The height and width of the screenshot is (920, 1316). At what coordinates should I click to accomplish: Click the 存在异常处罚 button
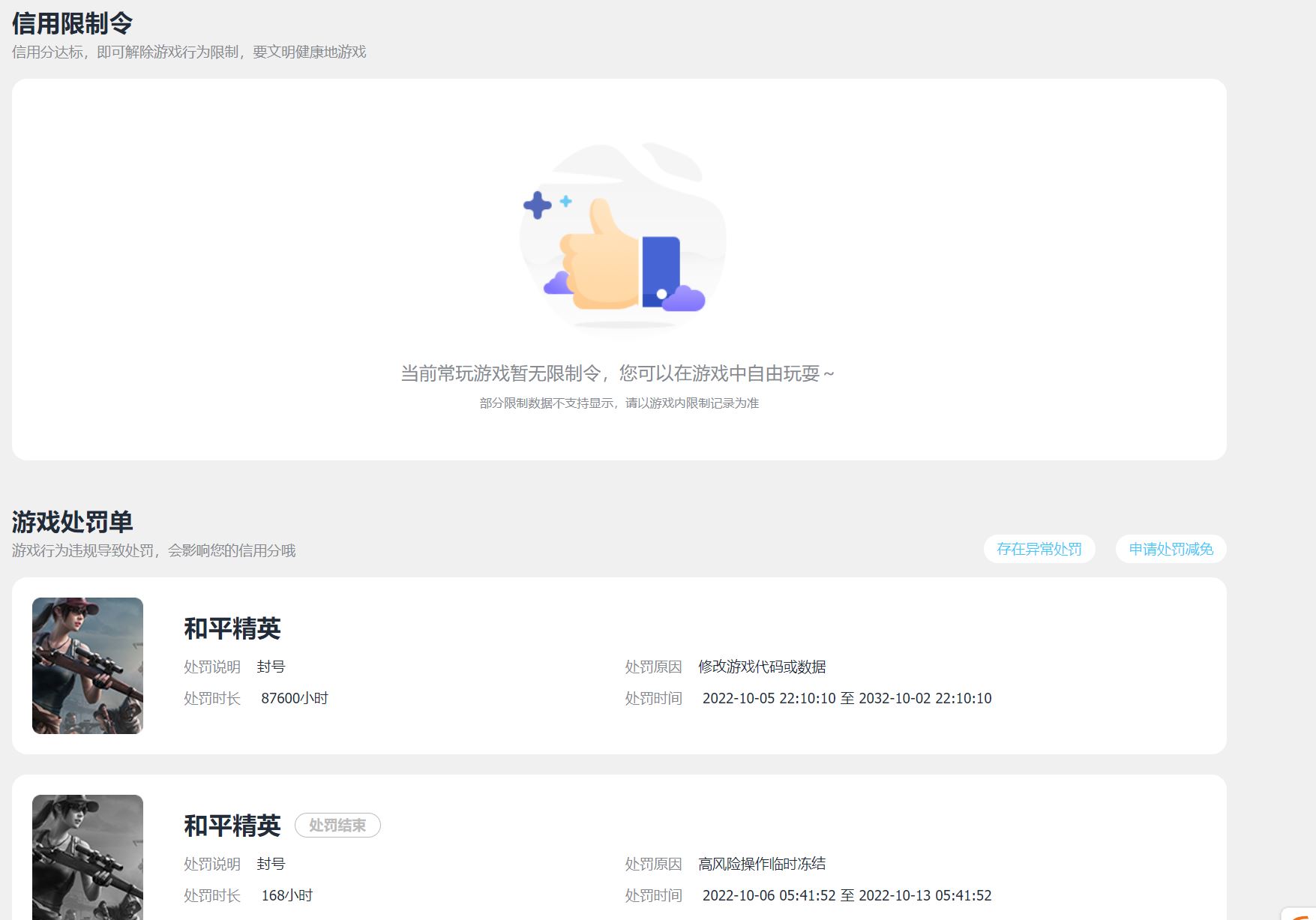[x=1039, y=549]
